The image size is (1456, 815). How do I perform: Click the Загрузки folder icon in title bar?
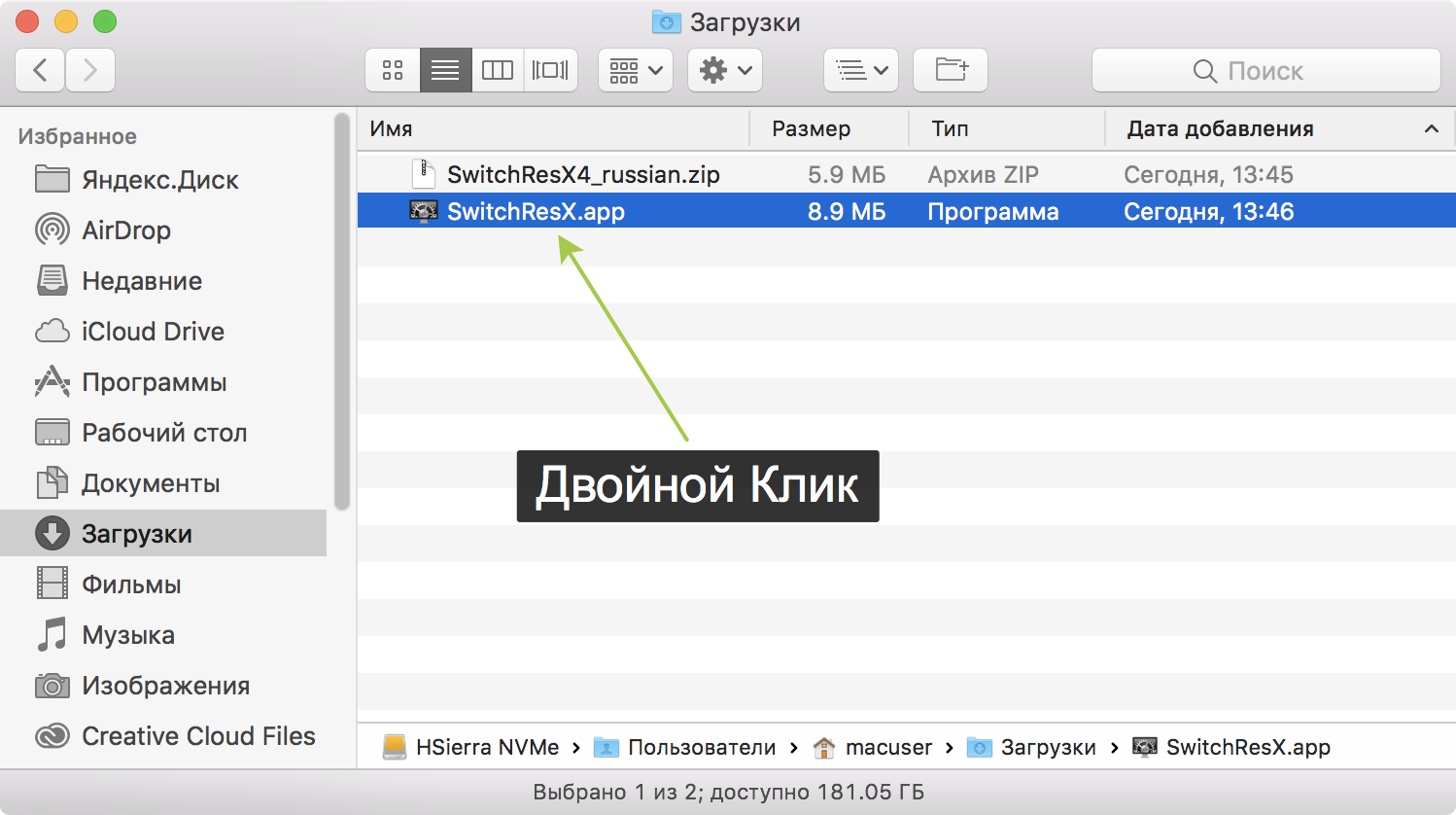pyautogui.click(x=666, y=21)
